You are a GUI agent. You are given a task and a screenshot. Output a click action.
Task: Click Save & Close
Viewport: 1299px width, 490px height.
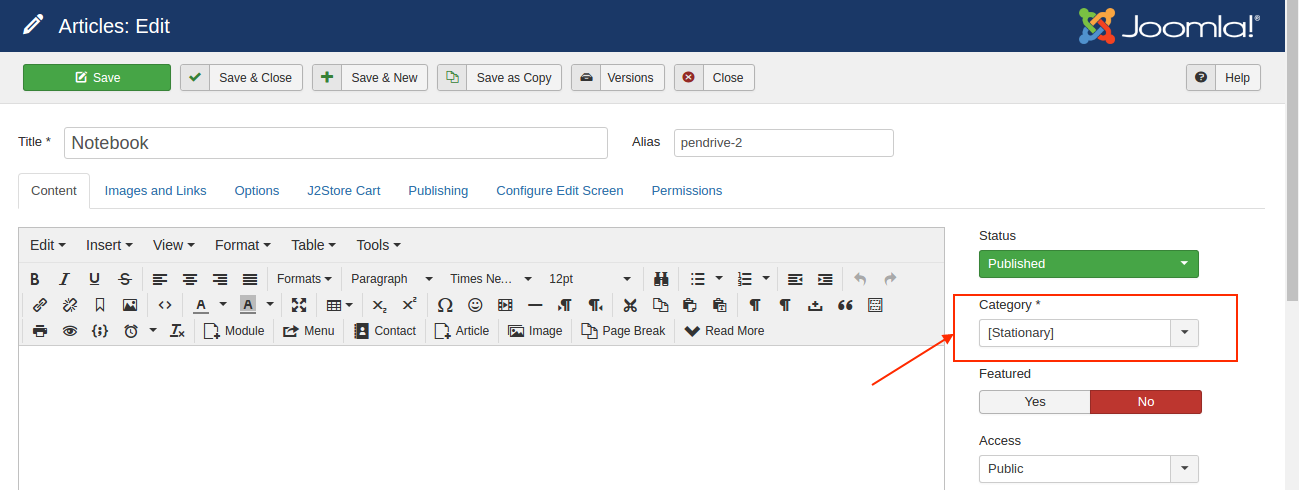point(241,78)
